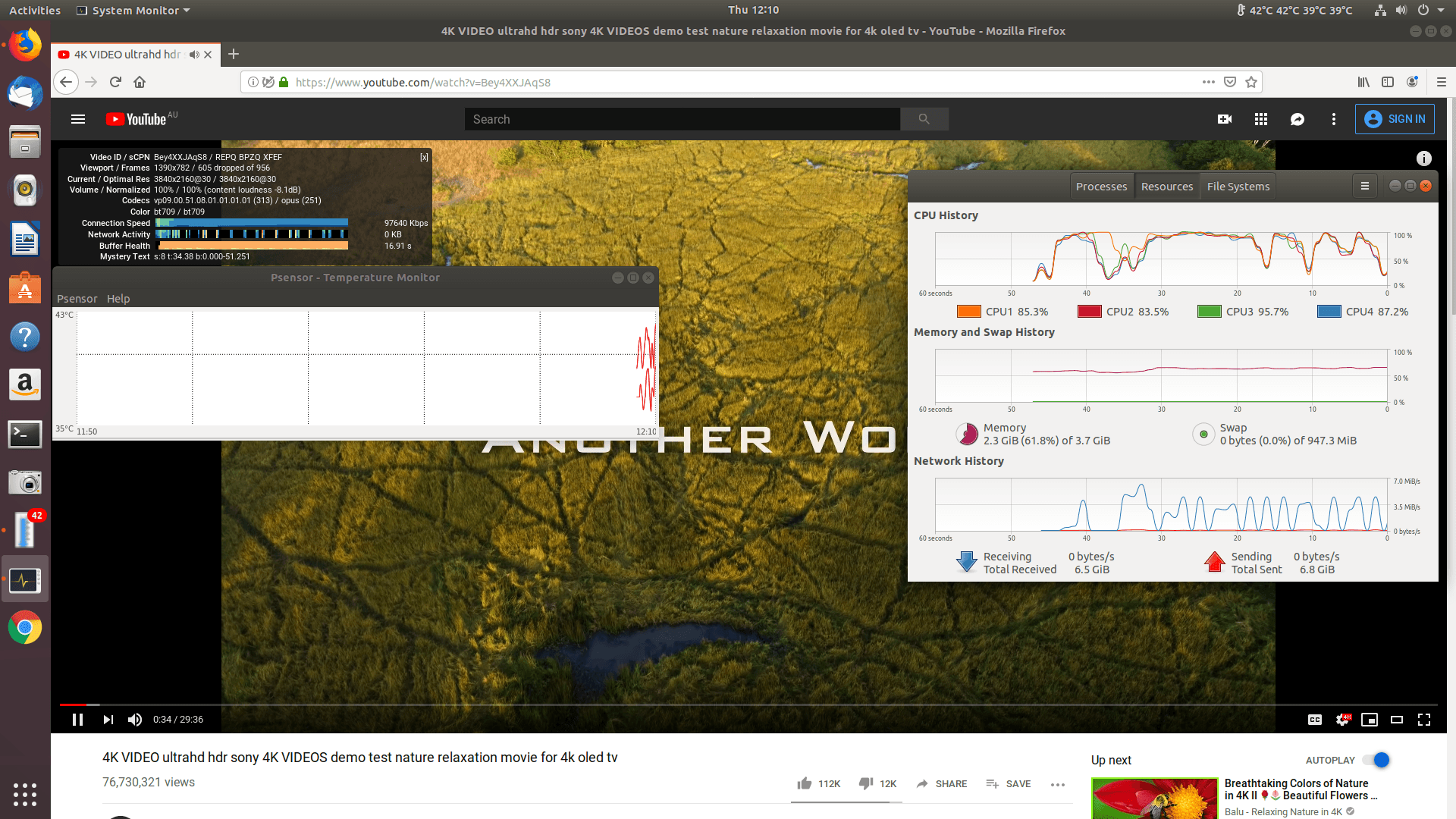Change CPU1 orange color swatch

(968, 312)
